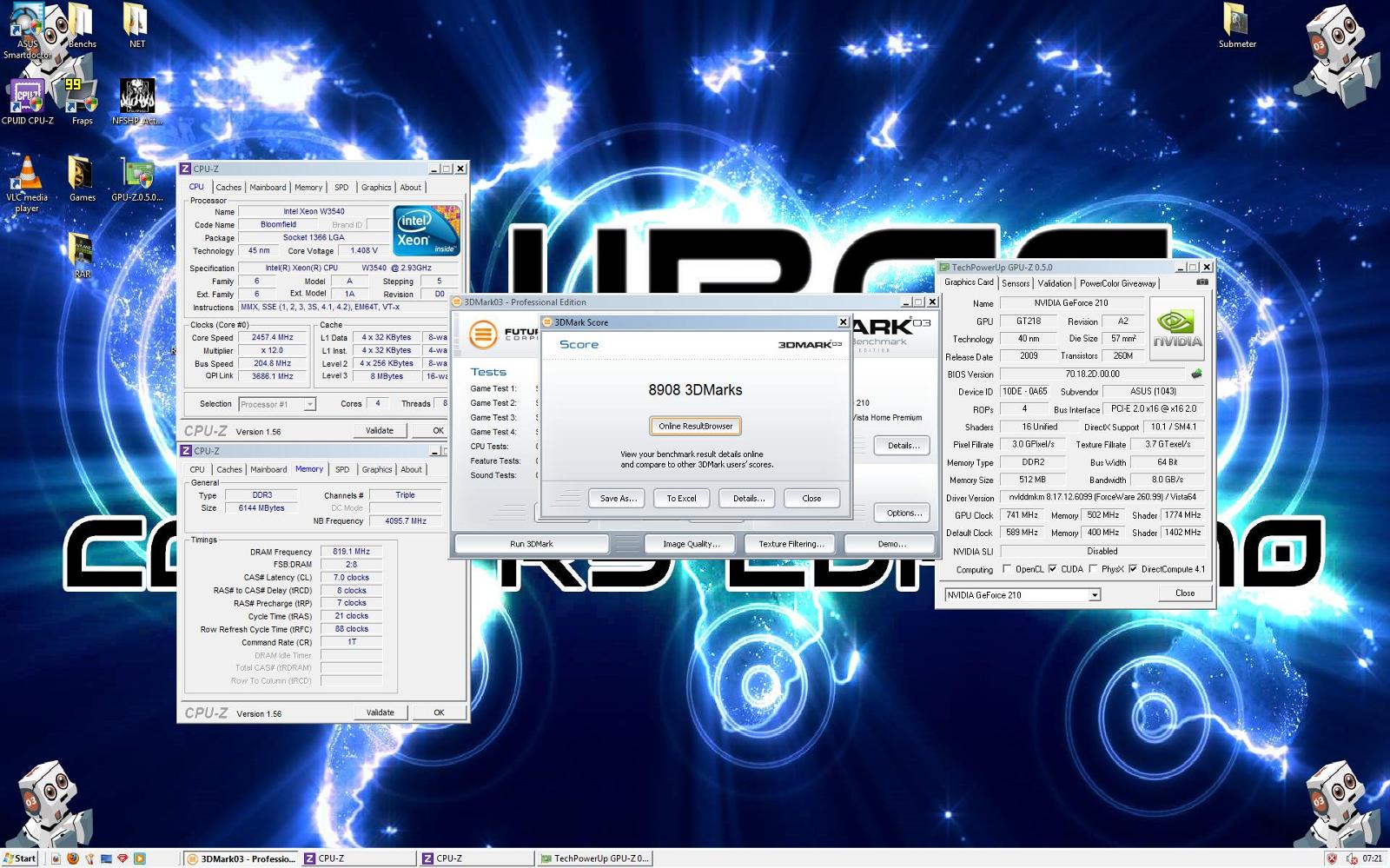Open Graphics tab in bottom CPU-Z window
Image resolution: width=1390 pixels, height=868 pixels.
click(x=377, y=470)
